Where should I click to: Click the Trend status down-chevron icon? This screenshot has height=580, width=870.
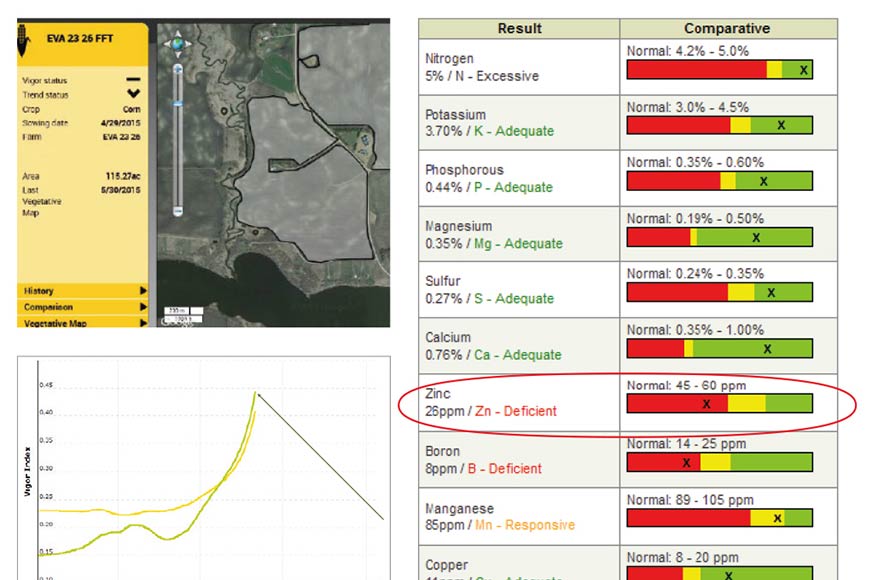(134, 94)
